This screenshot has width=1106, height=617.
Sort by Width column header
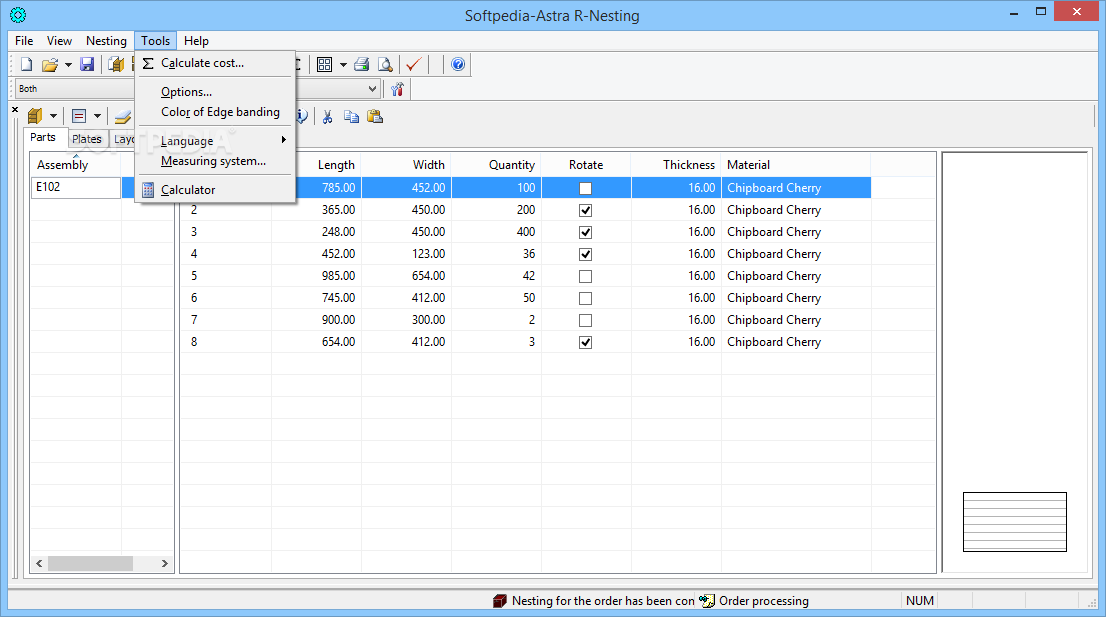(x=406, y=165)
